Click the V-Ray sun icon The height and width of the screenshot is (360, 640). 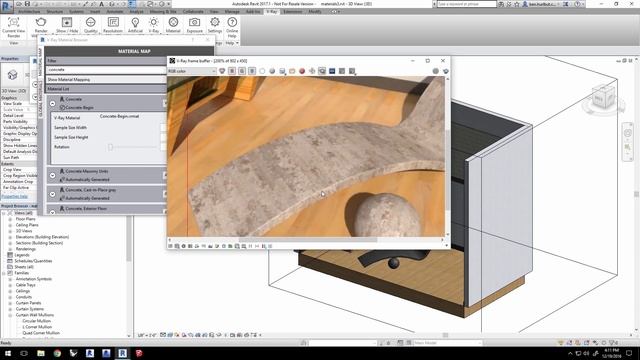point(153,22)
